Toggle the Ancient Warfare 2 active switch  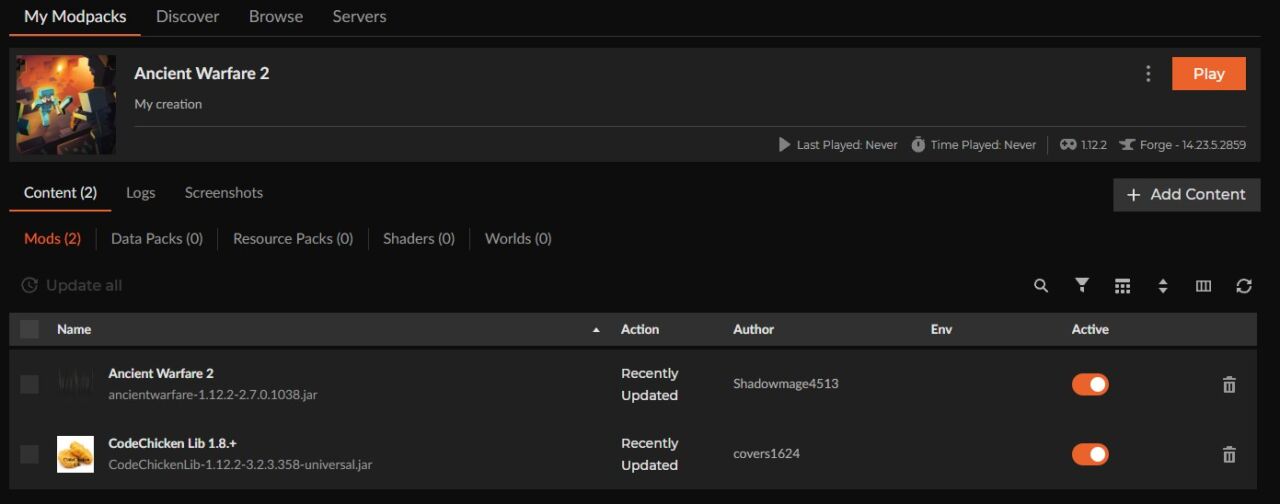1090,384
